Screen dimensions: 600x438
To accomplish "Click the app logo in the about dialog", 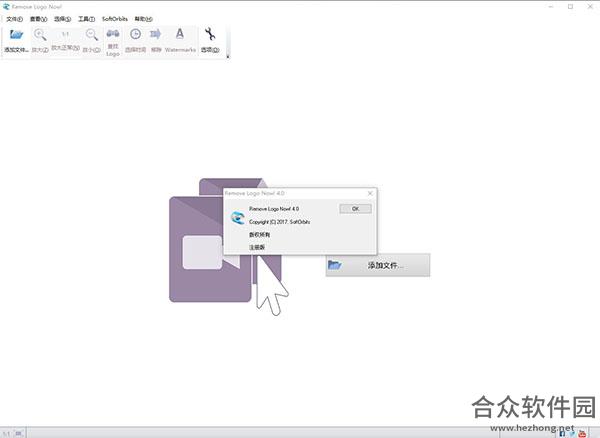I will (x=238, y=217).
